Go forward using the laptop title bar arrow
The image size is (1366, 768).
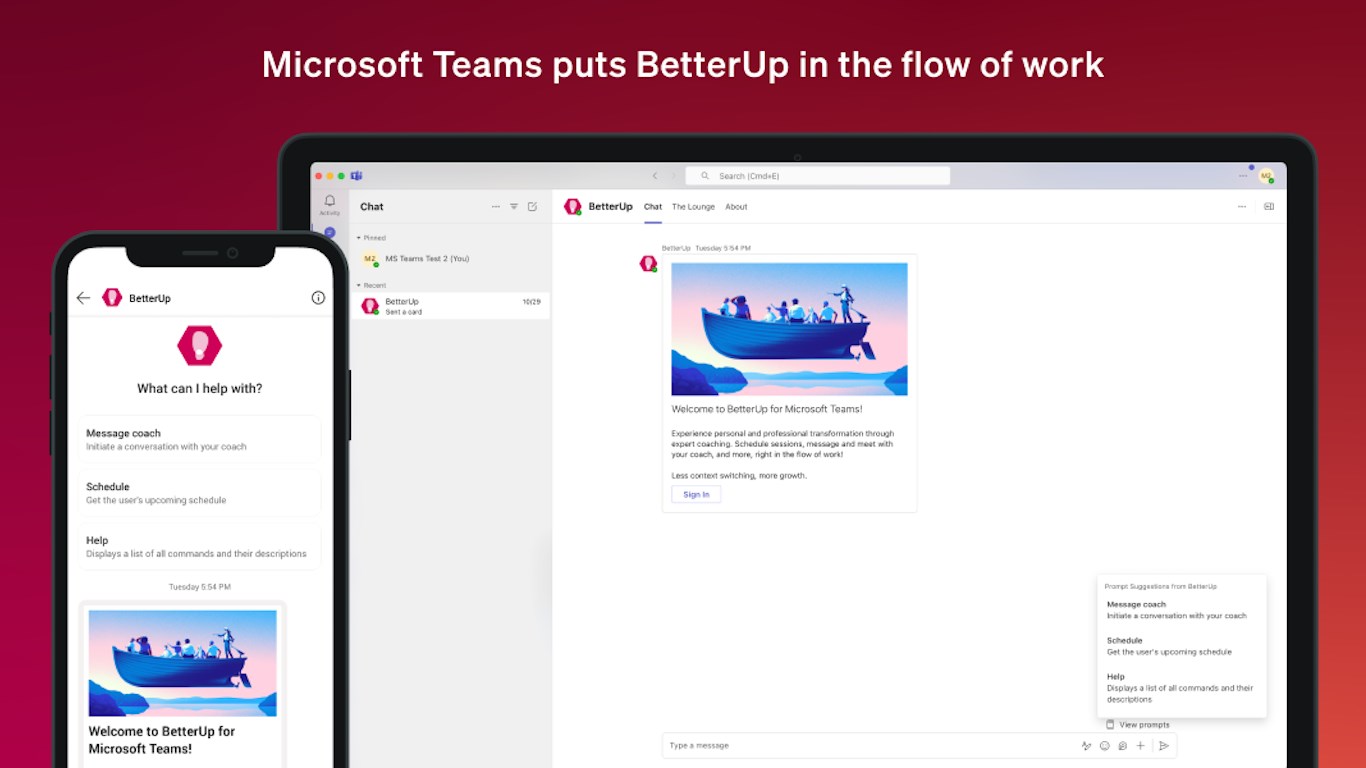pyautogui.click(x=674, y=176)
